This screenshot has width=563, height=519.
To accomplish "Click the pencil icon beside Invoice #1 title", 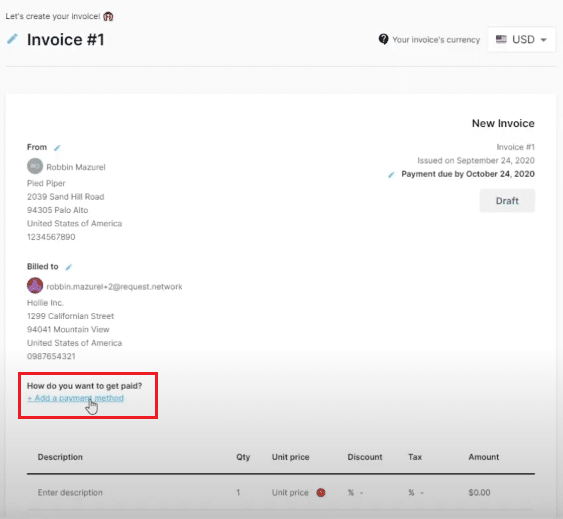I will (x=12, y=39).
